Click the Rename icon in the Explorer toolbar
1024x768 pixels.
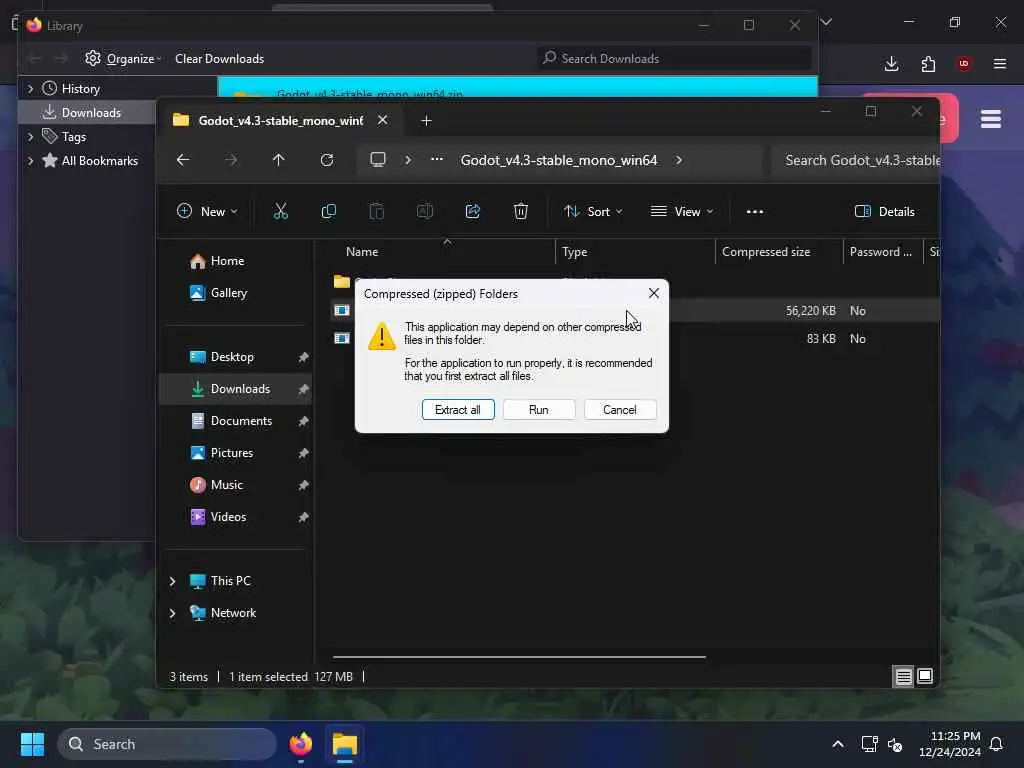[424, 212]
